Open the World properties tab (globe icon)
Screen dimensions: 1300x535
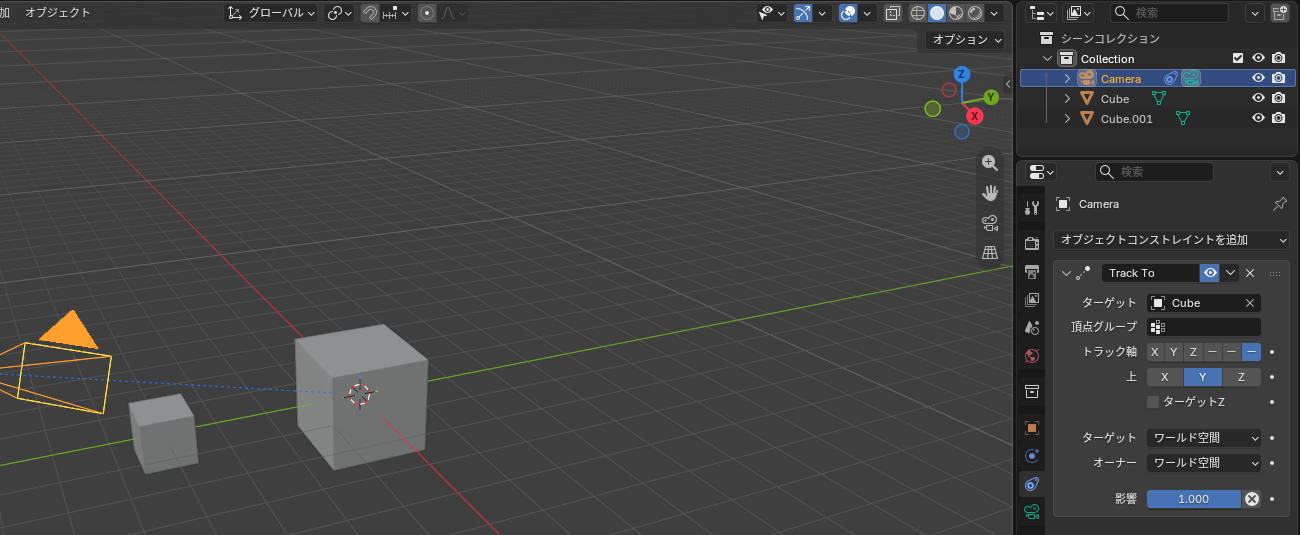1032,355
